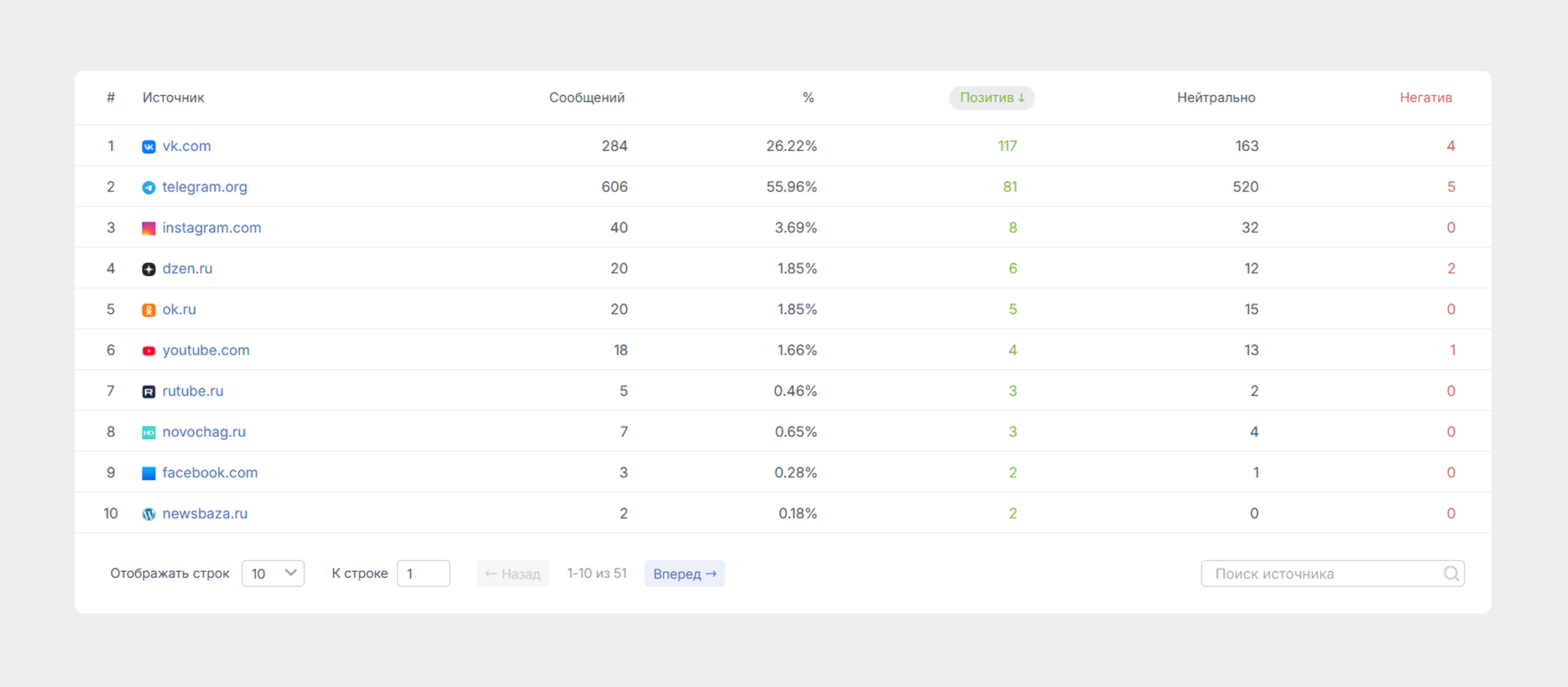Screen dimensions: 1568x687
Task: Click the Отображать строк label
Action: click(170, 573)
